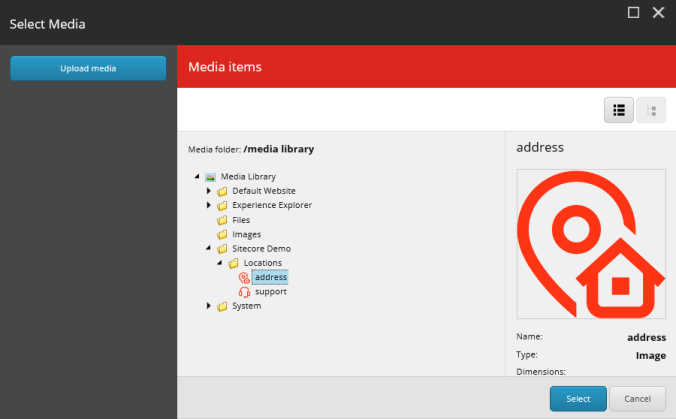Screen dimensions: 676x419
Task: Expand the Experience Explorer folder
Action: 209,205
